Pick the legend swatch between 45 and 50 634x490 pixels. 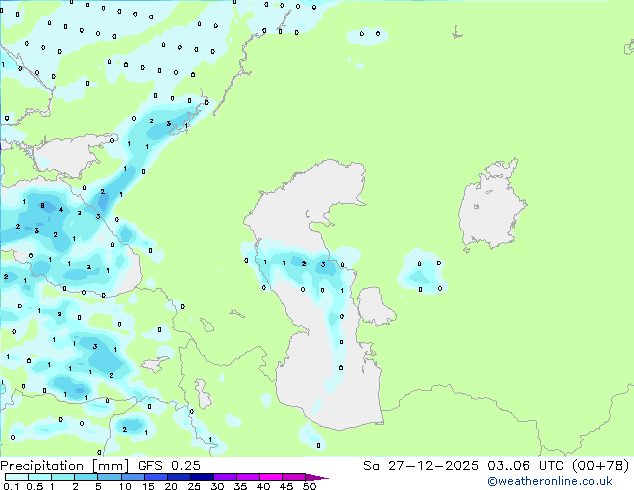(294, 477)
